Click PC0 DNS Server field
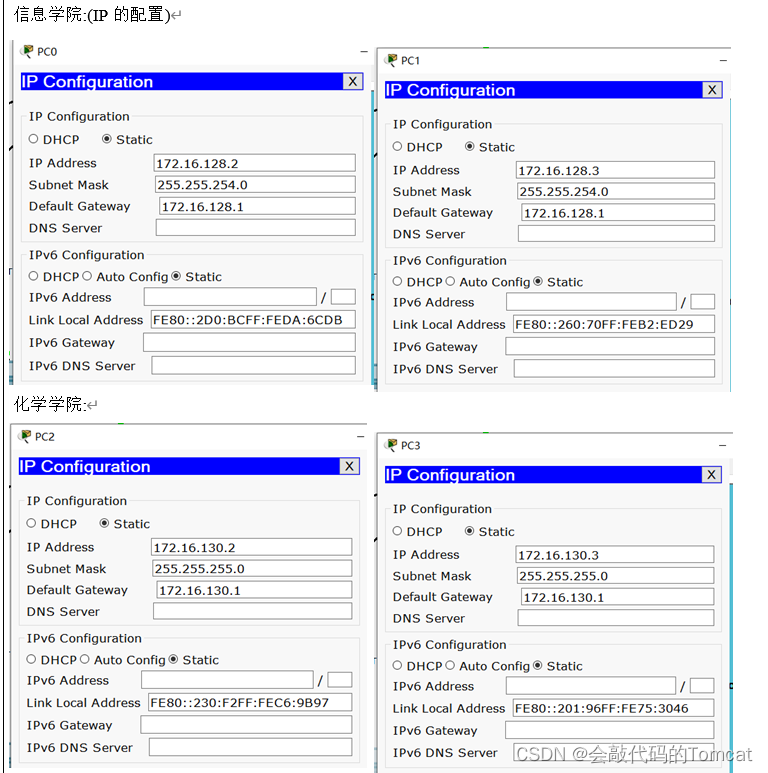768x773 pixels. pyautogui.click(x=255, y=228)
